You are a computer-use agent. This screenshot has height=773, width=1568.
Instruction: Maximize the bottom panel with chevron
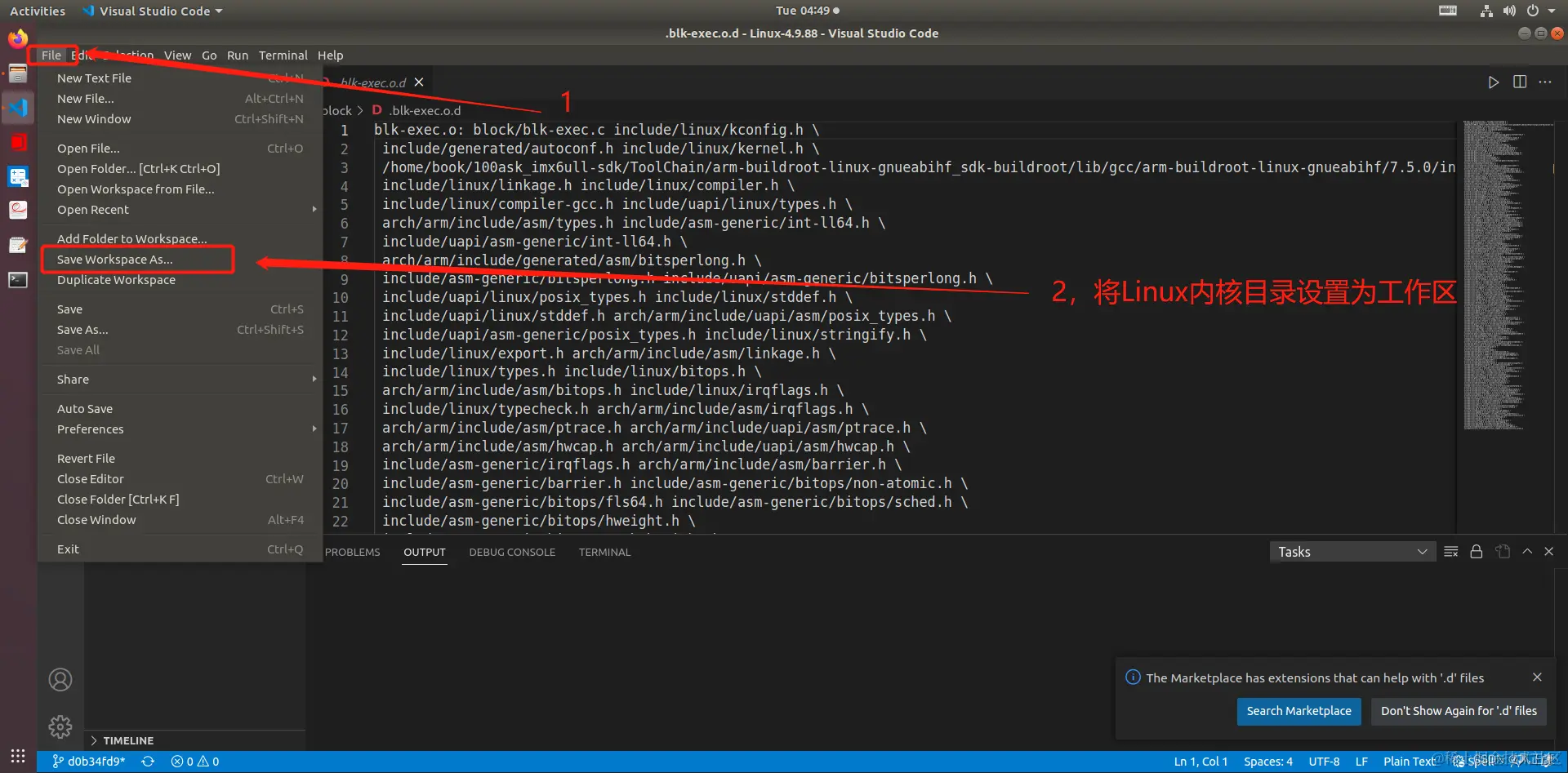coord(1527,552)
